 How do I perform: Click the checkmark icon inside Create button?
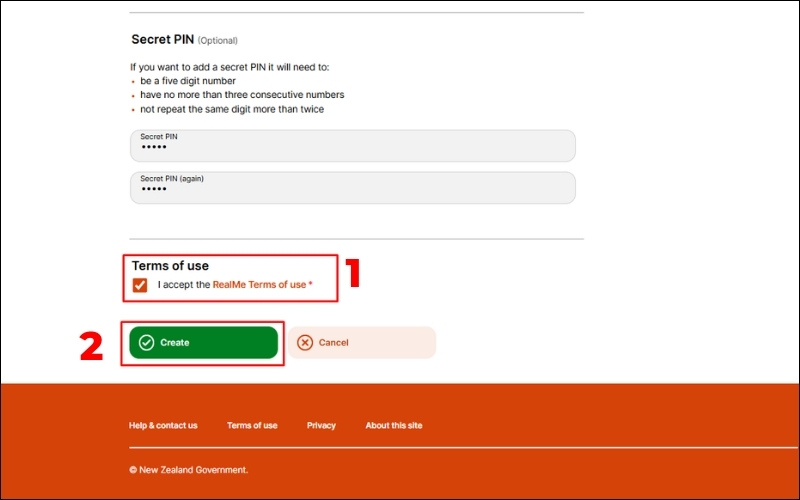coord(147,342)
